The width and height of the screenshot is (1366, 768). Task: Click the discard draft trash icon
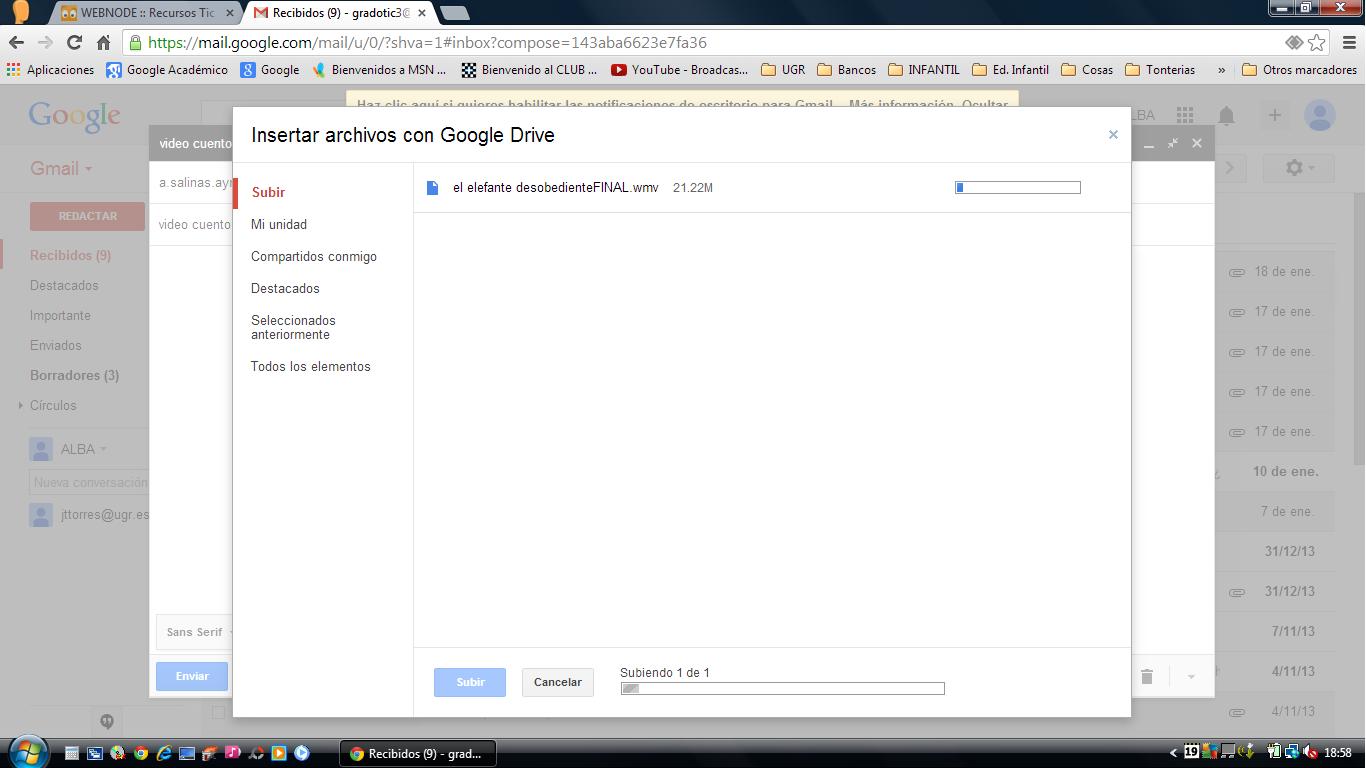click(x=1147, y=677)
